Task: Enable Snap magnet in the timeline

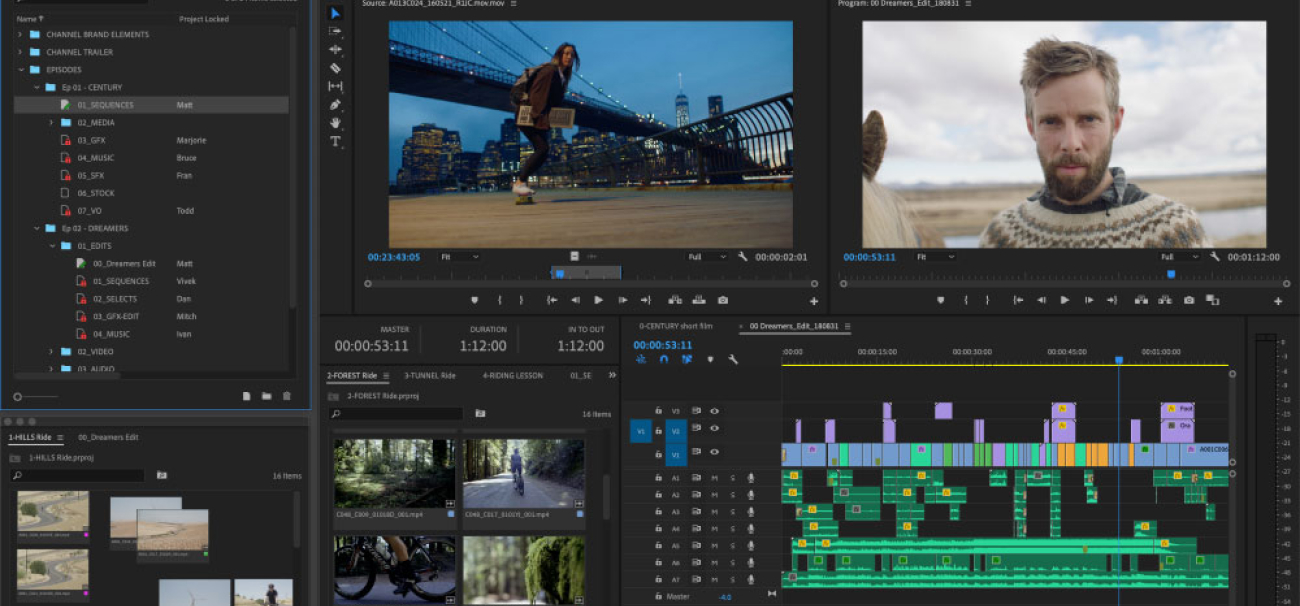Action: point(663,359)
